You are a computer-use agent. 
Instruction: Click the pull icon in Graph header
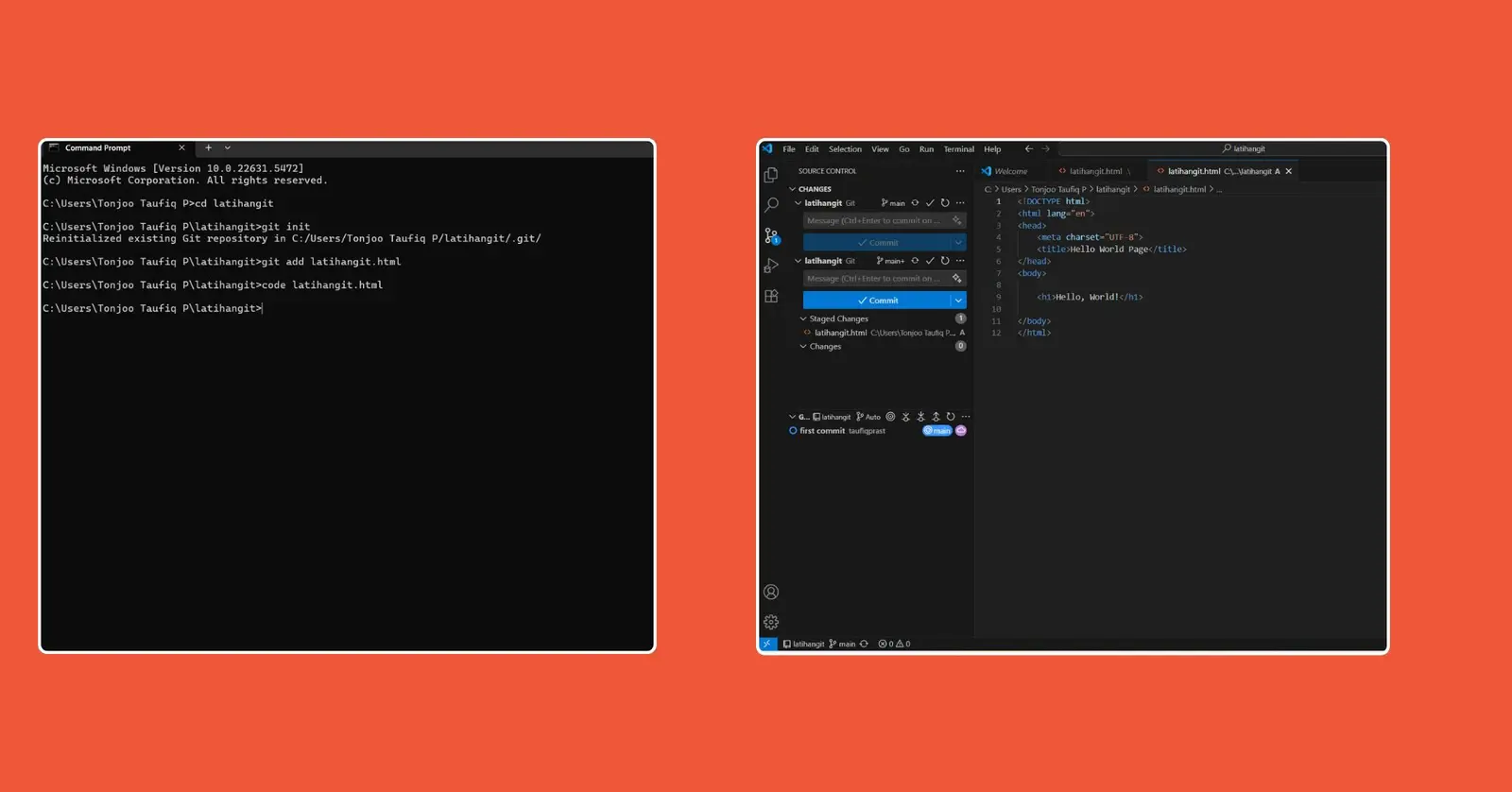920,417
